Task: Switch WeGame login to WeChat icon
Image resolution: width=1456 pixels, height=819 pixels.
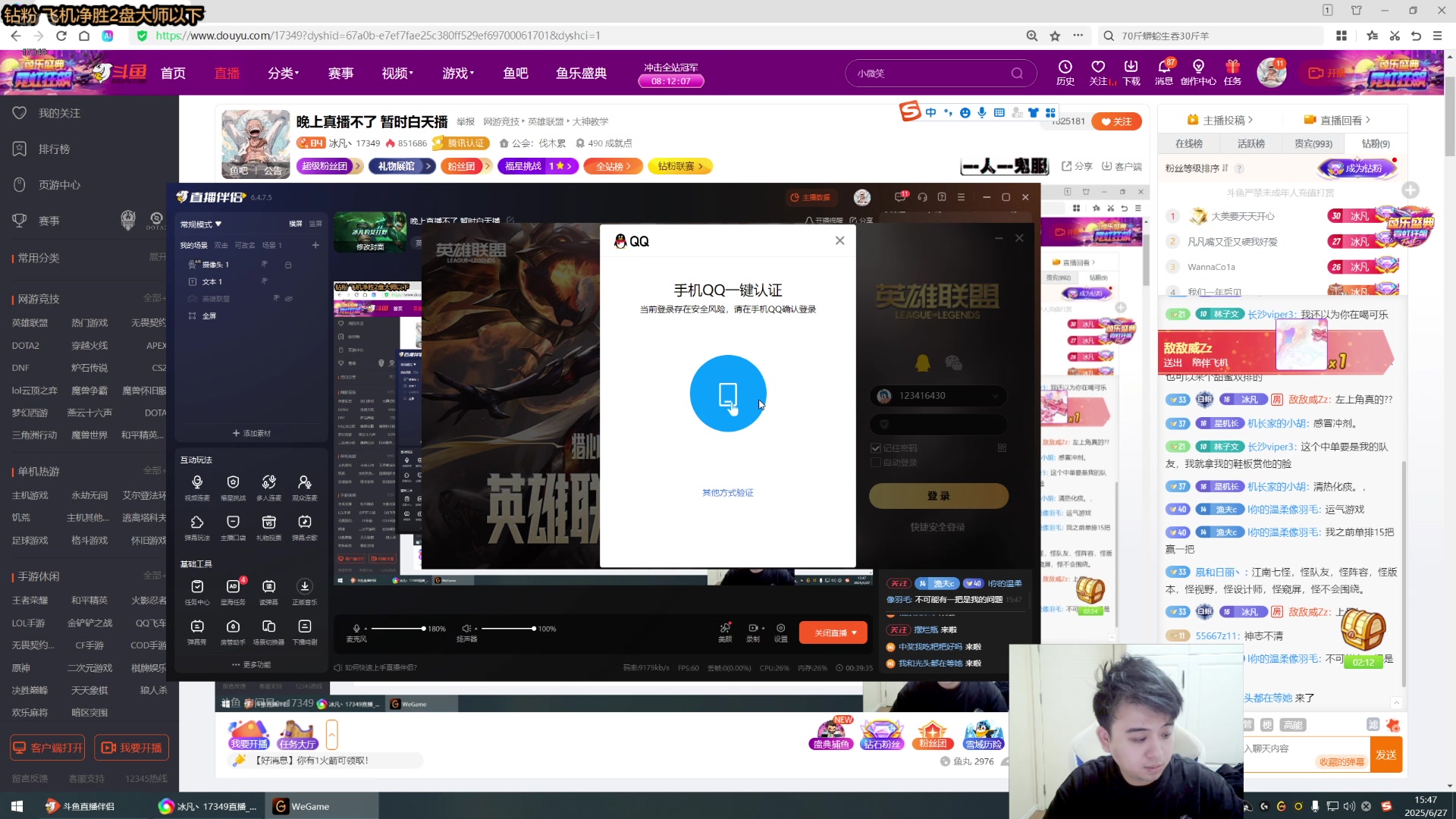Action: 953,362
